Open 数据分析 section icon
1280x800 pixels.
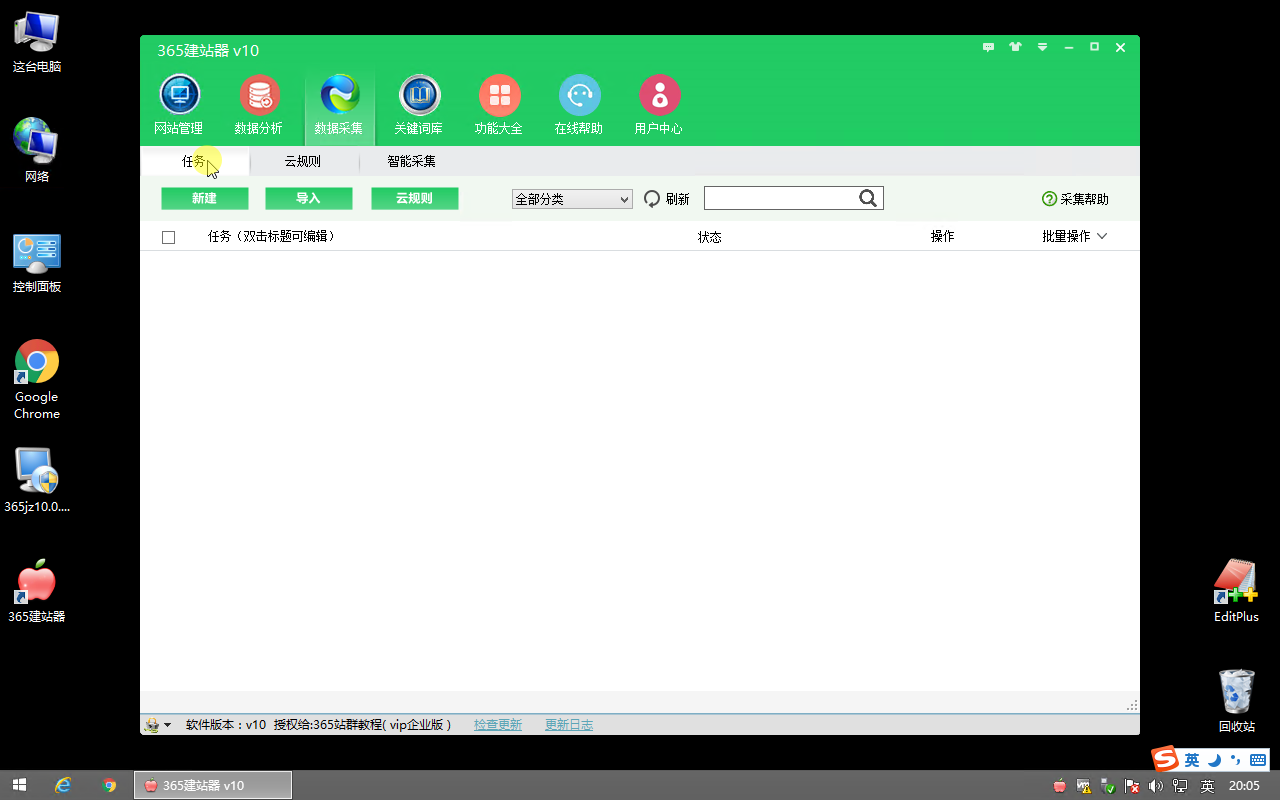click(x=259, y=95)
